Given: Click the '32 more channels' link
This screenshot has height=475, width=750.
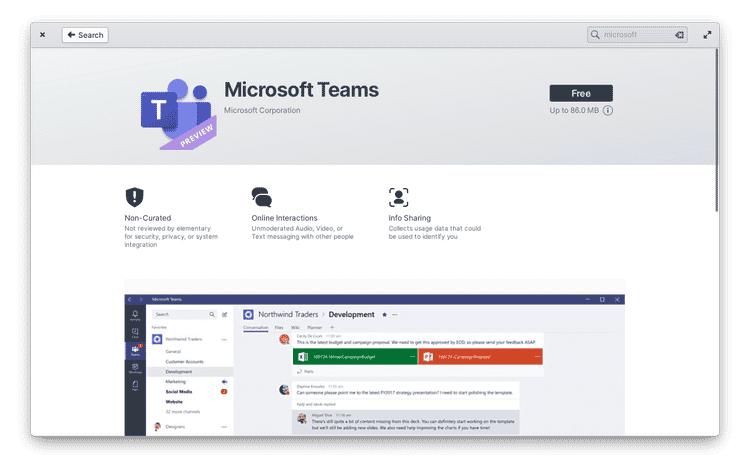Looking at the screenshot, I should click(x=183, y=412).
